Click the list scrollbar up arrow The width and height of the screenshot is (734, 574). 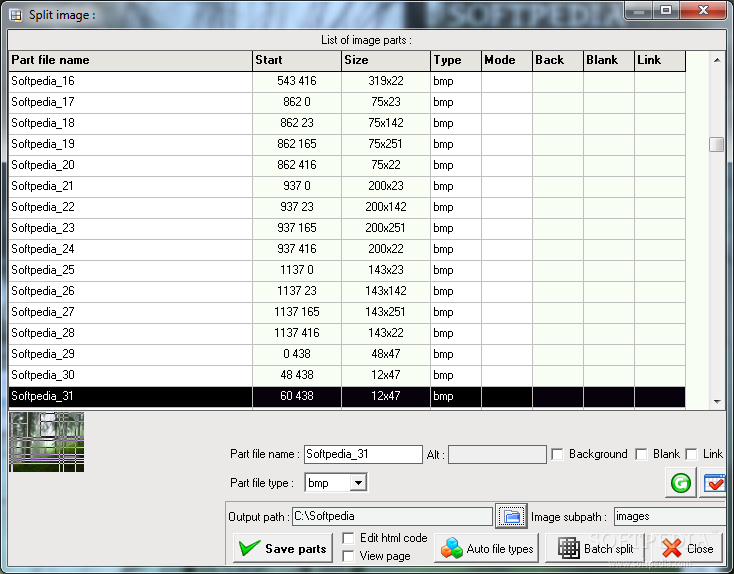[717, 60]
